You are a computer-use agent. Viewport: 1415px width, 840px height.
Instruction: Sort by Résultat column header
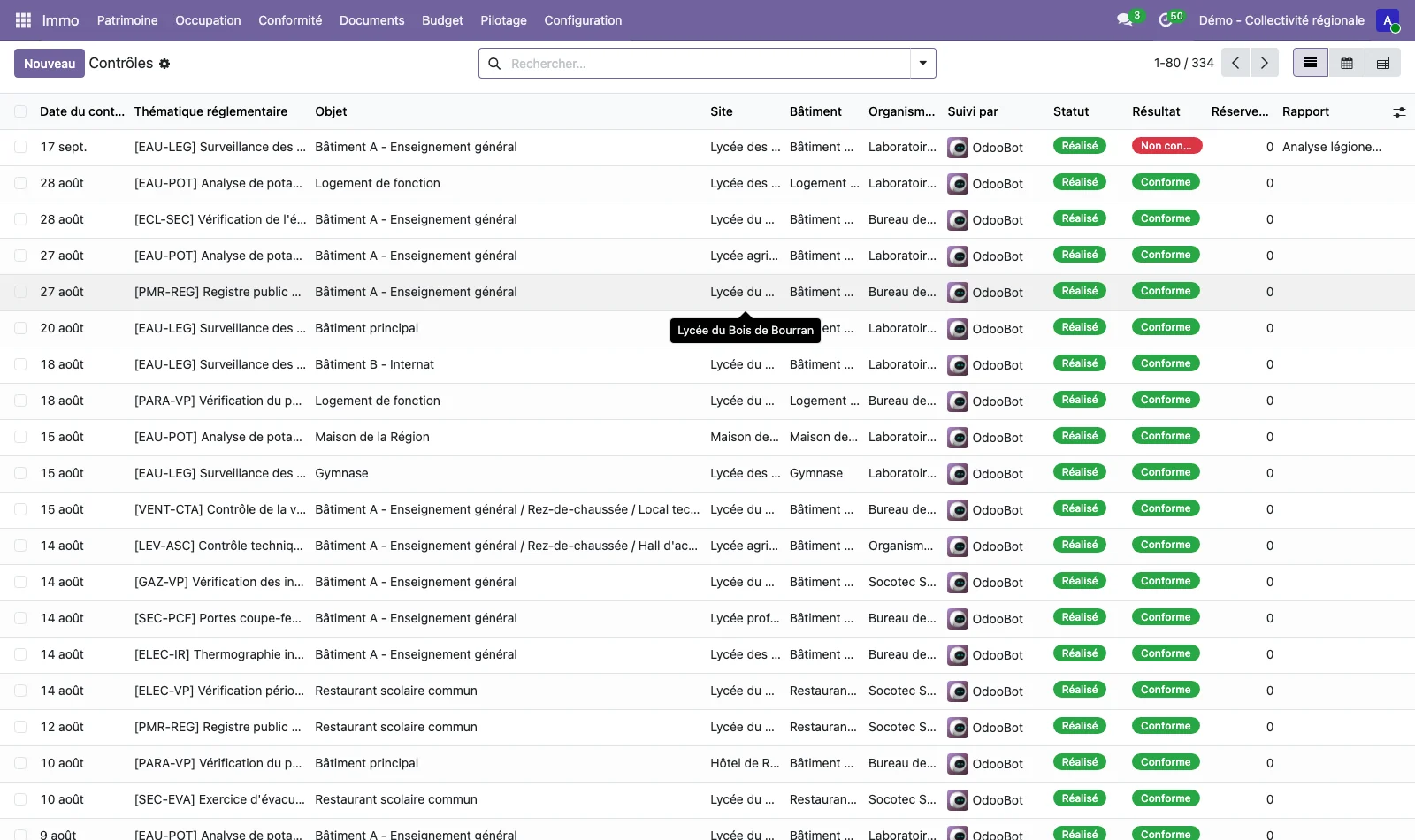(x=1156, y=111)
